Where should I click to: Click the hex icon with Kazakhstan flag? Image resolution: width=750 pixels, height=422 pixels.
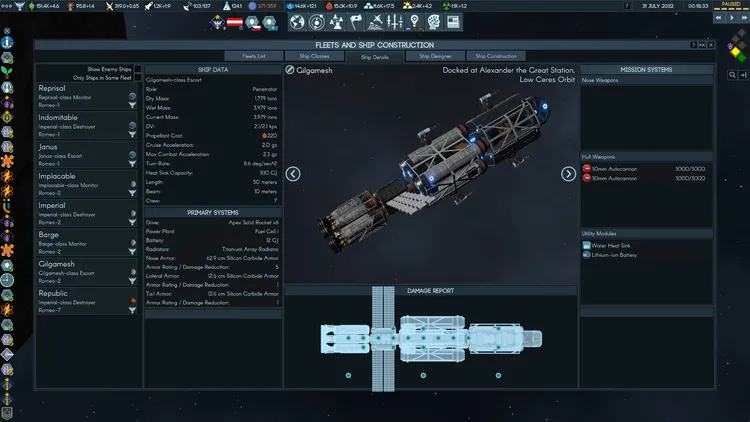click(x=270, y=22)
